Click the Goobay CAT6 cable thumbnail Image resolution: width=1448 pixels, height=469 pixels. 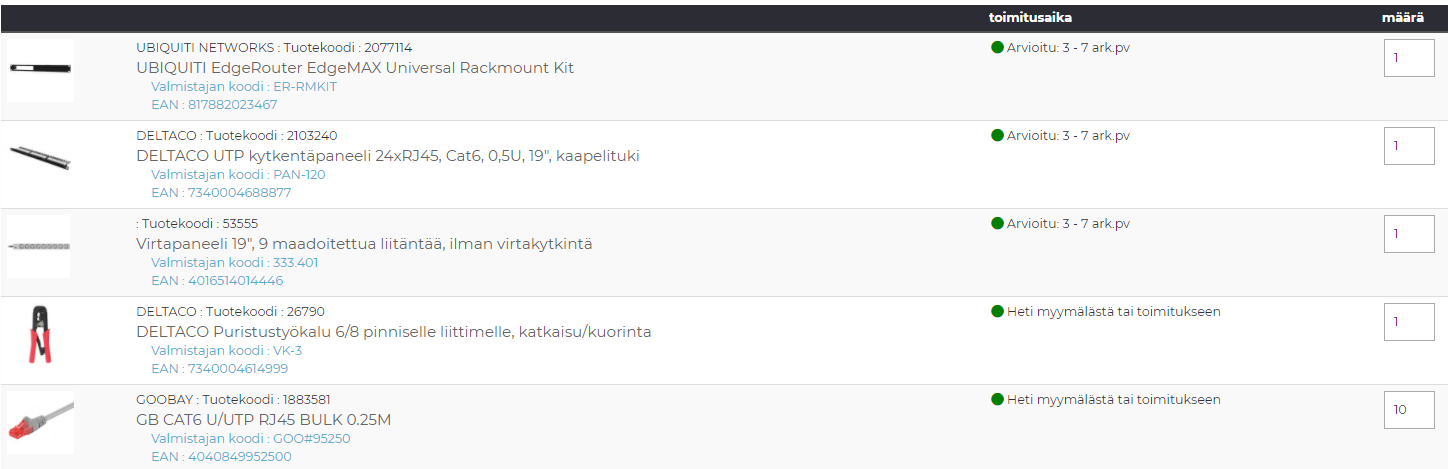tap(40, 422)
